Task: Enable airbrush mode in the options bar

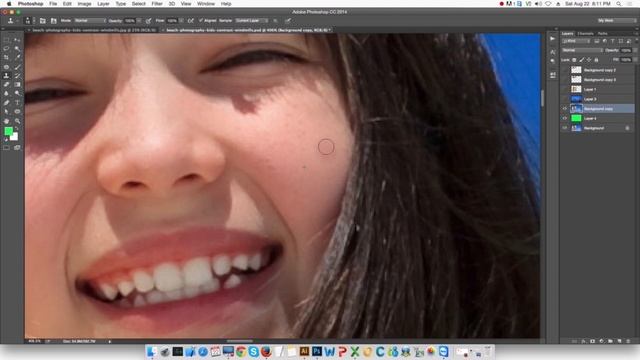Action: click(191, 20)
